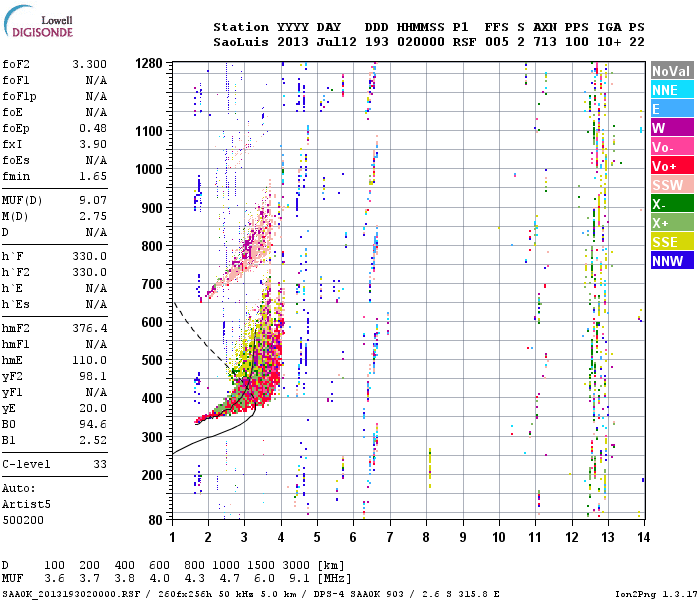Click the SAA0K_2013193020000.RSF filename
The width and height of the screenshot is (700, 600).
[71, 594]
